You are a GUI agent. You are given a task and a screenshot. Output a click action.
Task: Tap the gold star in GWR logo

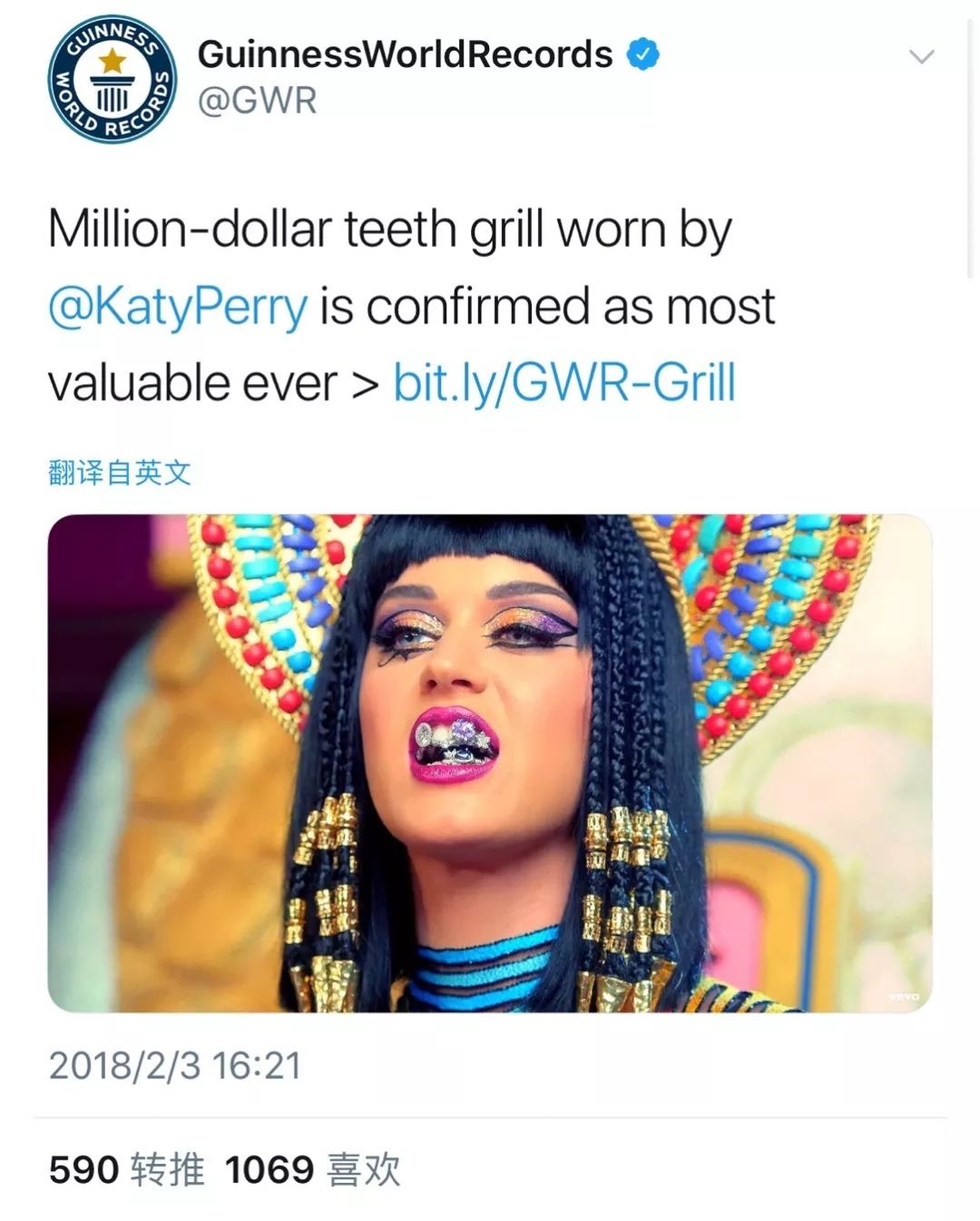click(112, 62)
